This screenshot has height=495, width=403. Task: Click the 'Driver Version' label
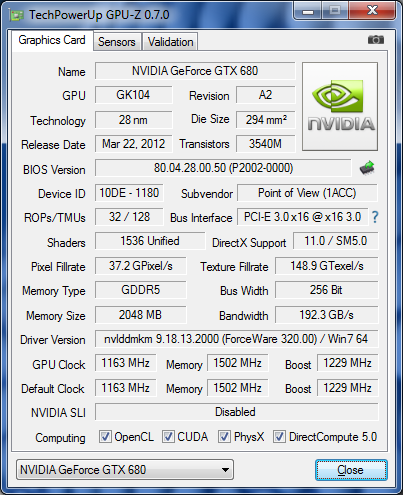pos(53,340)
